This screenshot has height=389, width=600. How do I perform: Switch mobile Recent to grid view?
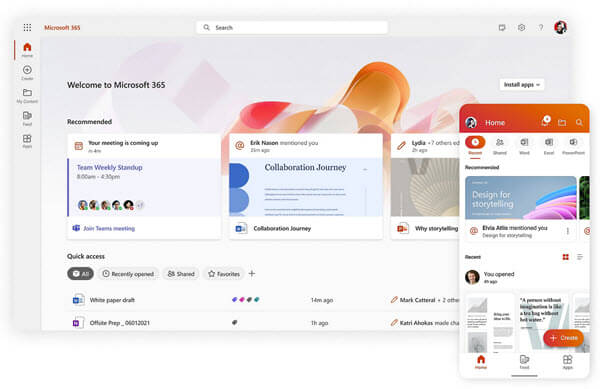tap(566, 257)
